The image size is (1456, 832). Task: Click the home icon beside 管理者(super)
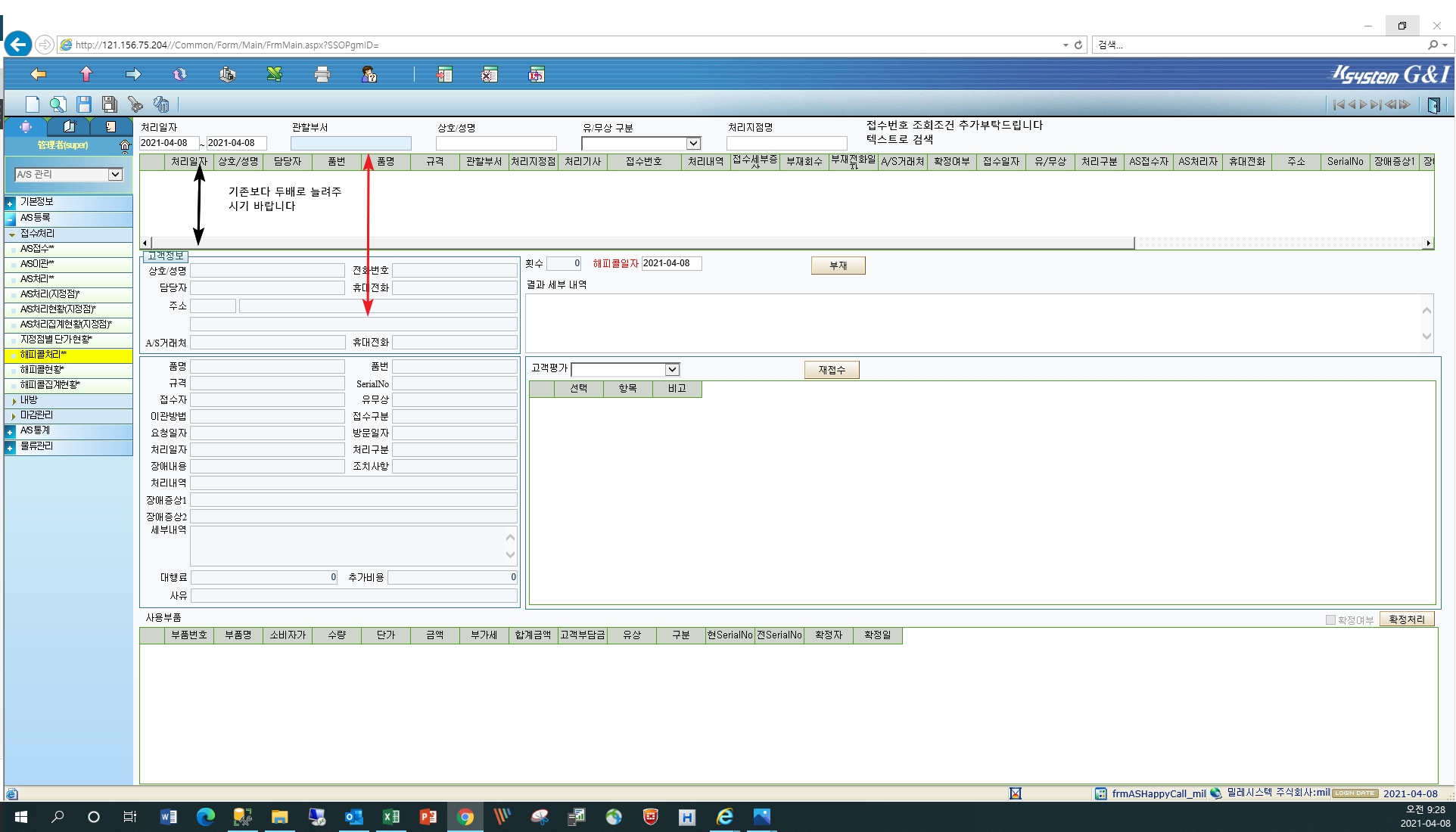125,145
